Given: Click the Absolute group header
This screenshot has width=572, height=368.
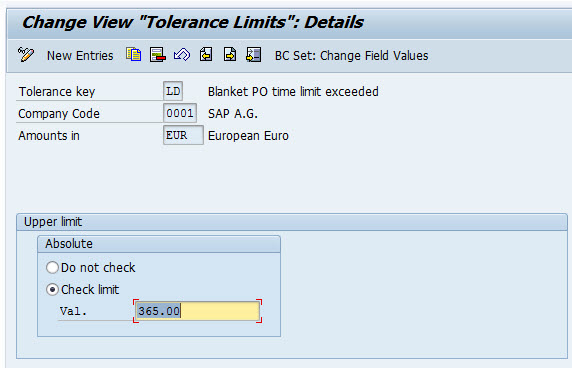Looking at the screenshot, I should (159, 244).
